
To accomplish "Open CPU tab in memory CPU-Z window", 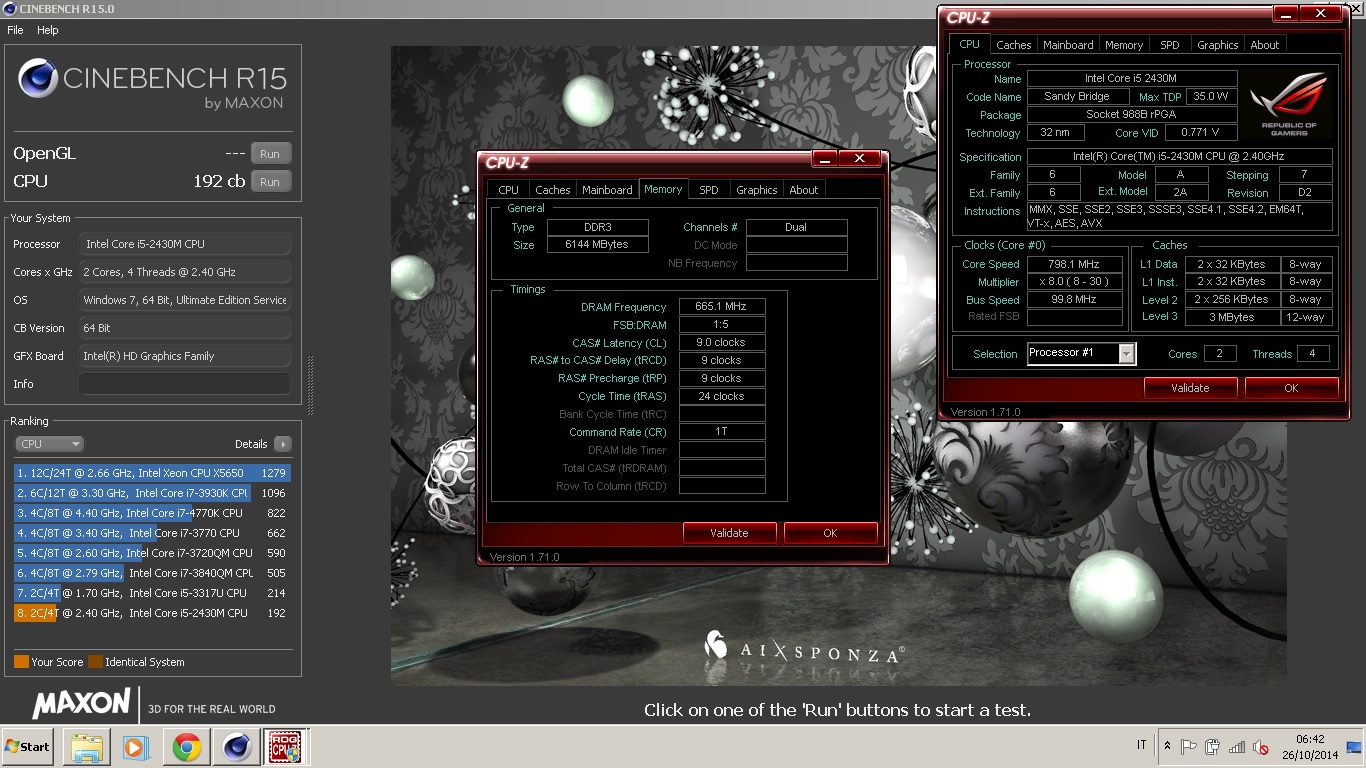I will 509,190.
